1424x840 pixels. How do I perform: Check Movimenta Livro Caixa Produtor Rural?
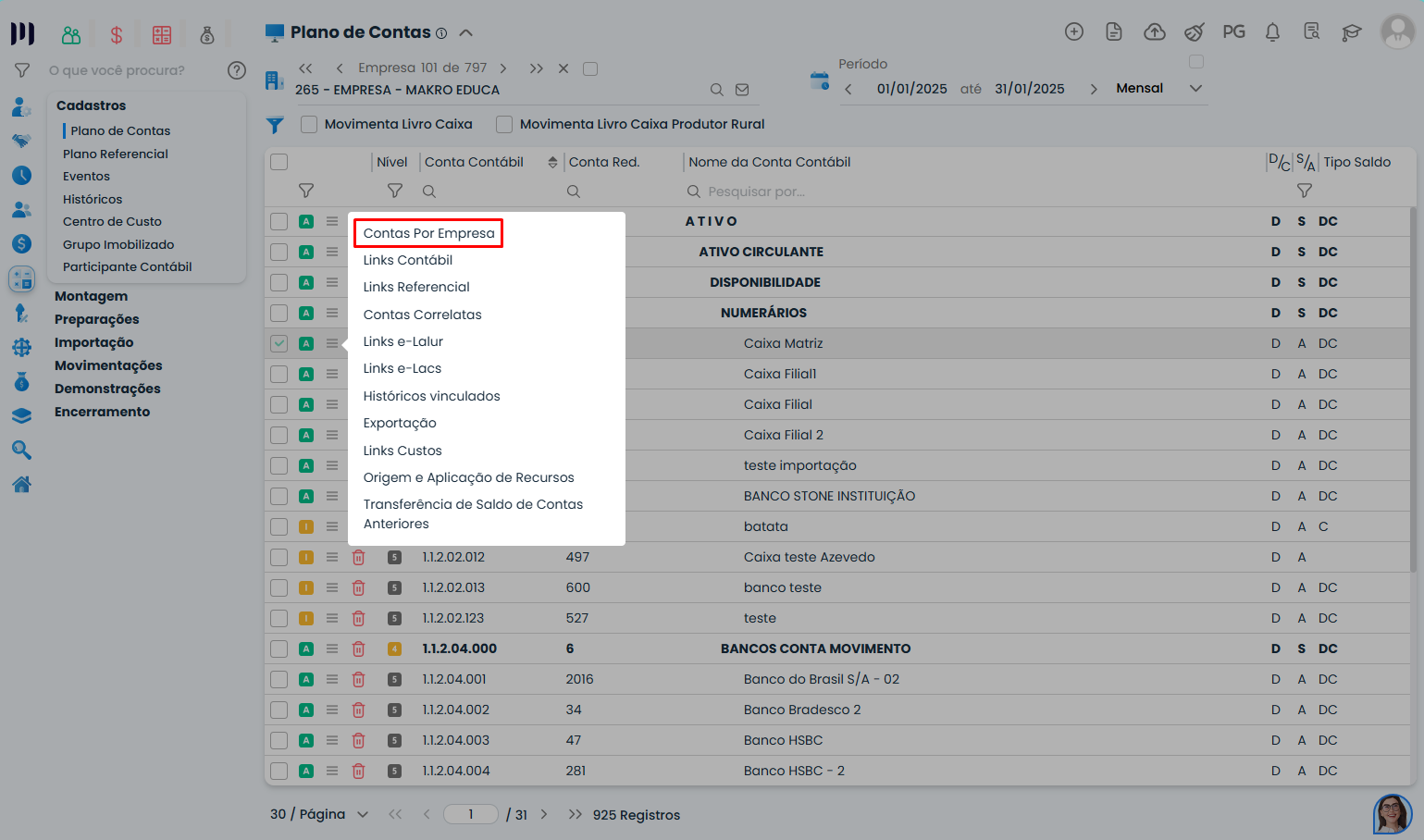pos(504,124)
